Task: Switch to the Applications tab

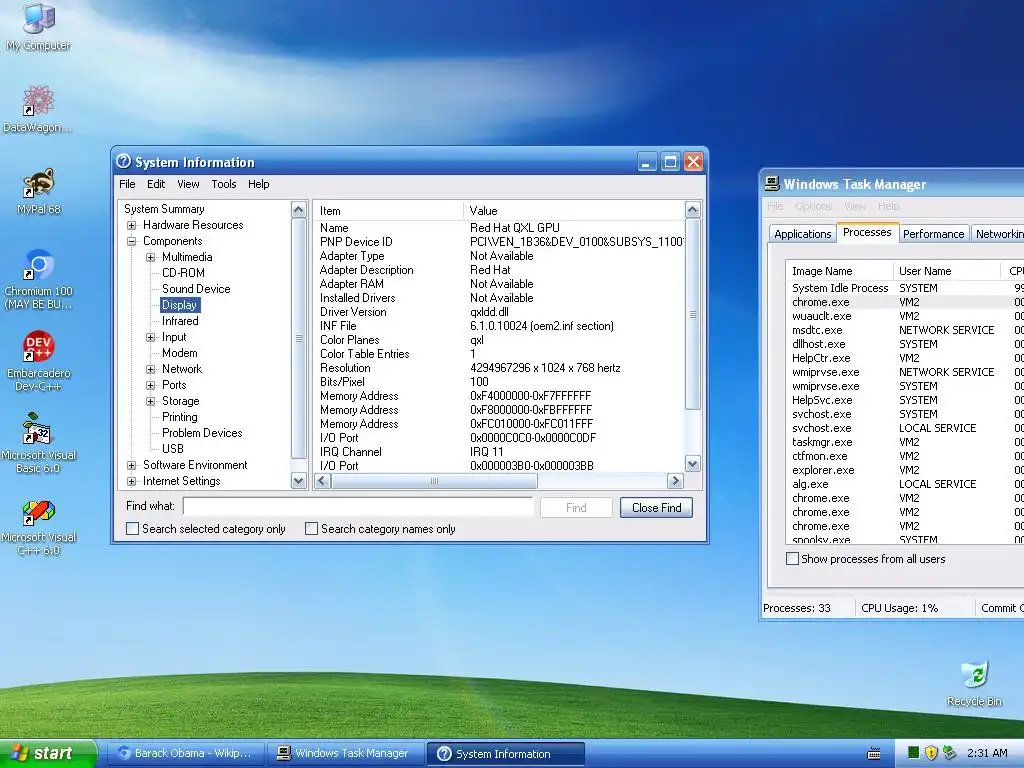Action: [x=803, y=234]
